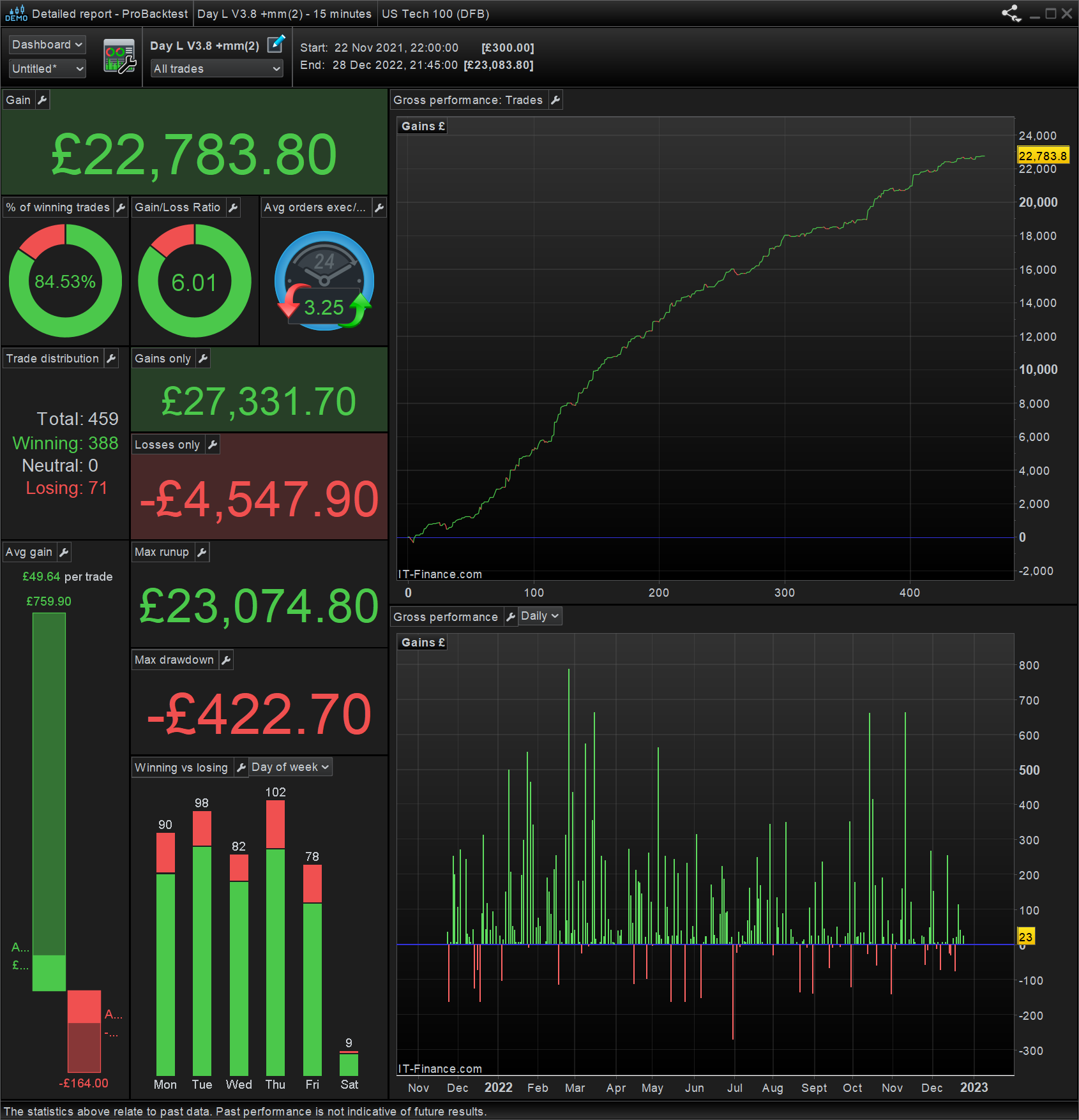Image resolution: width=1079 pixels, height=1120 pixels.
Task: Open wrench settings for % of winning trades
Action: (x=121, y=207)
